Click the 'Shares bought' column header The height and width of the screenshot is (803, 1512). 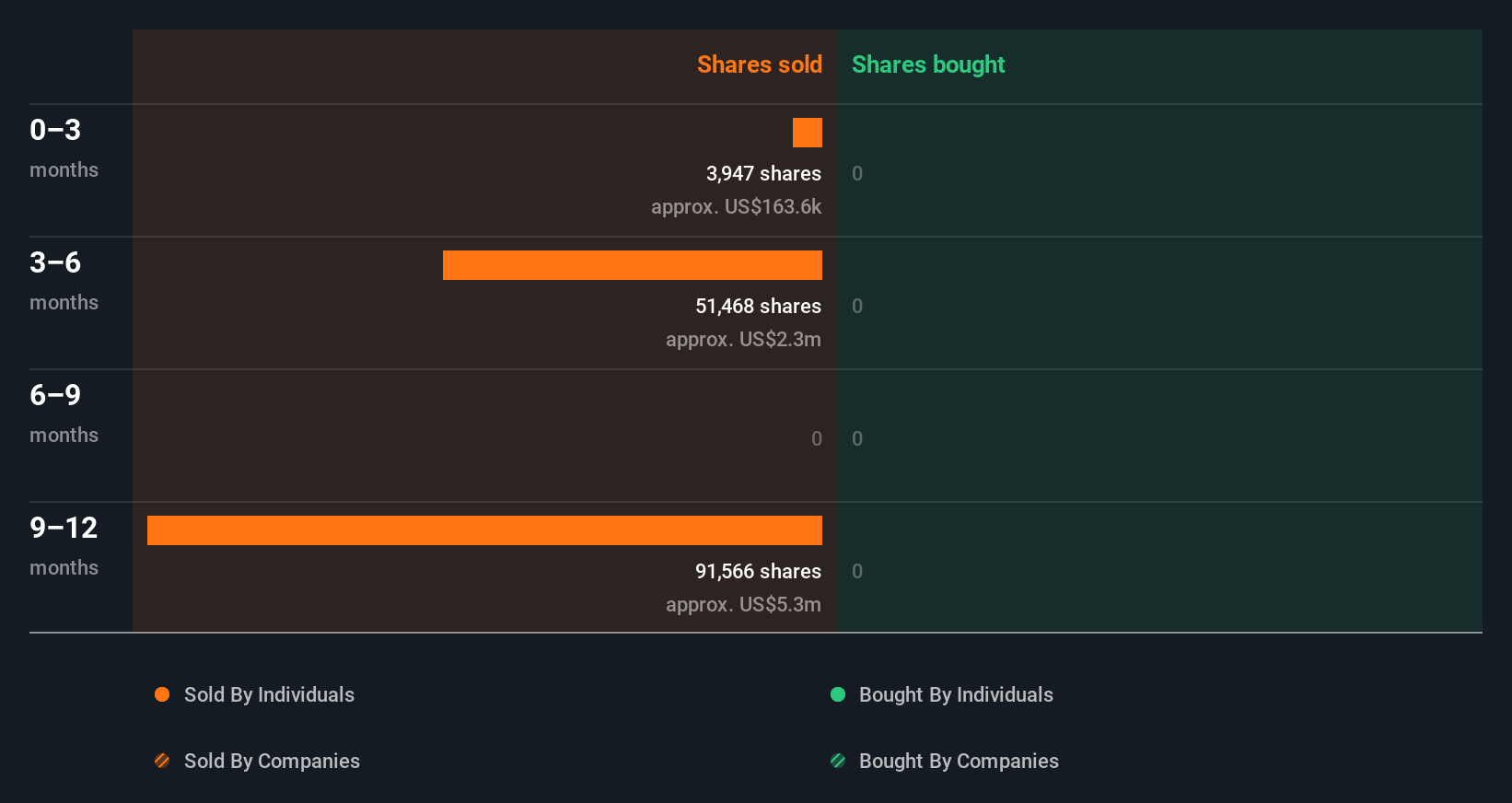click(928, 64)
